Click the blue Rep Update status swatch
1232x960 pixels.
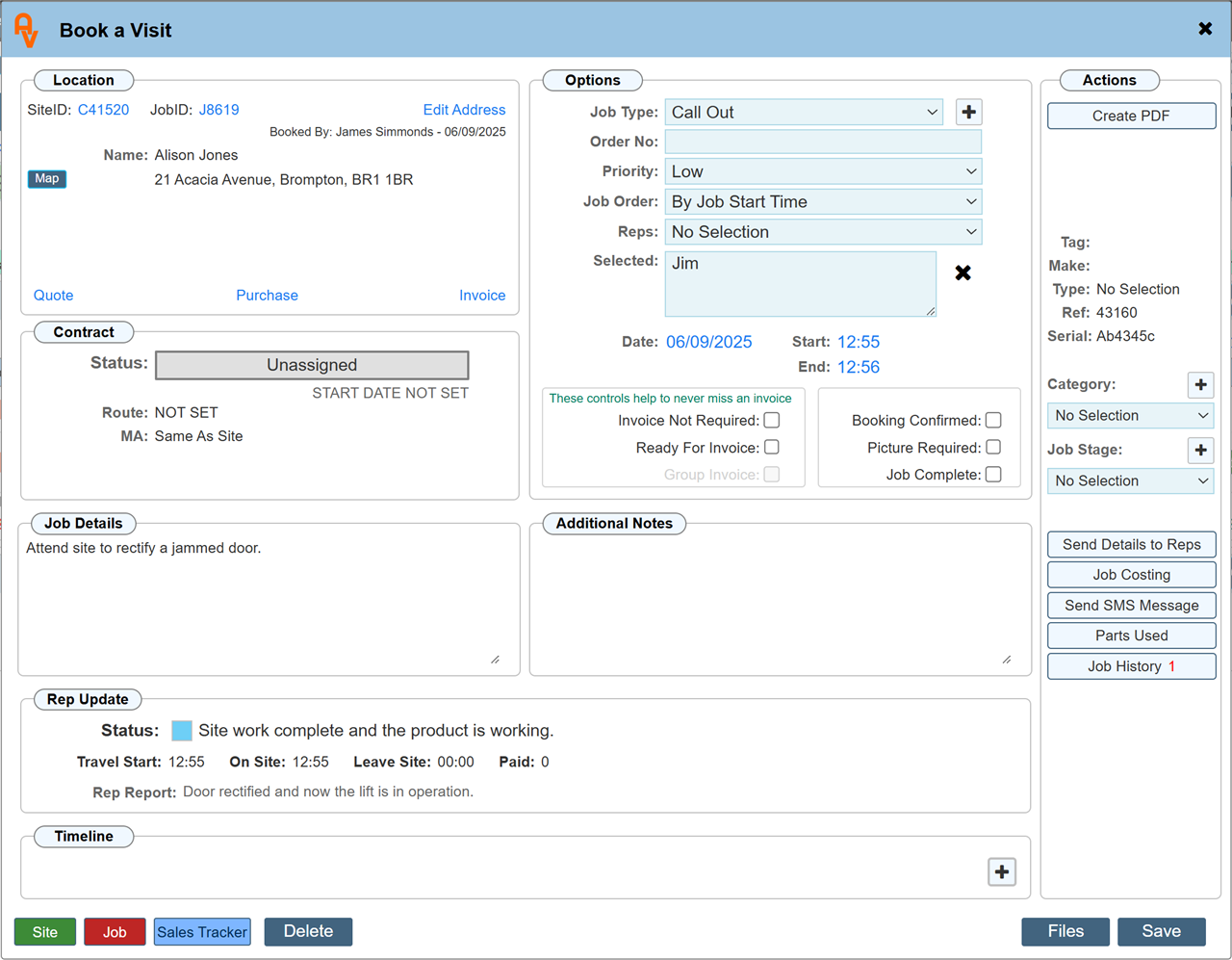pyautogui.click(x=182, y=731)
